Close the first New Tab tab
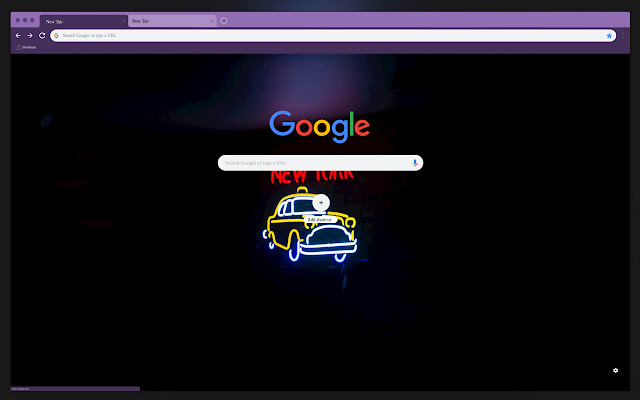 (x=124, y=21)
